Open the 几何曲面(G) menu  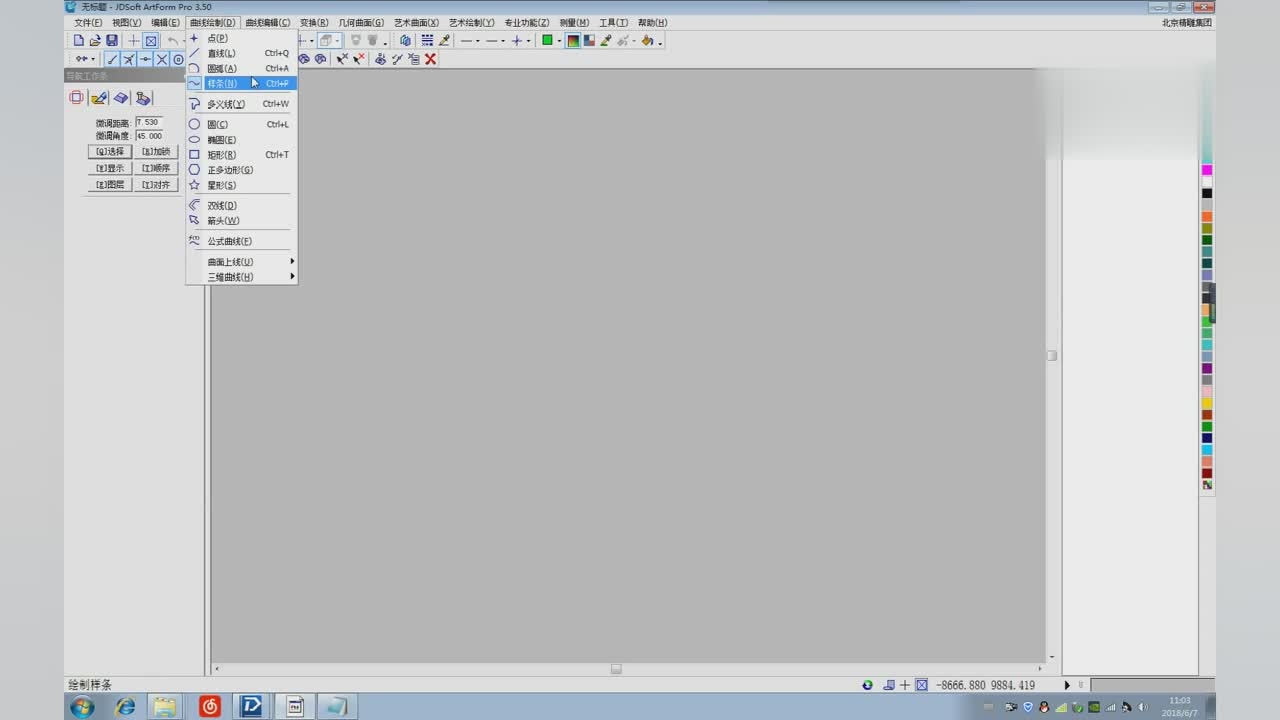coord(361,22)
